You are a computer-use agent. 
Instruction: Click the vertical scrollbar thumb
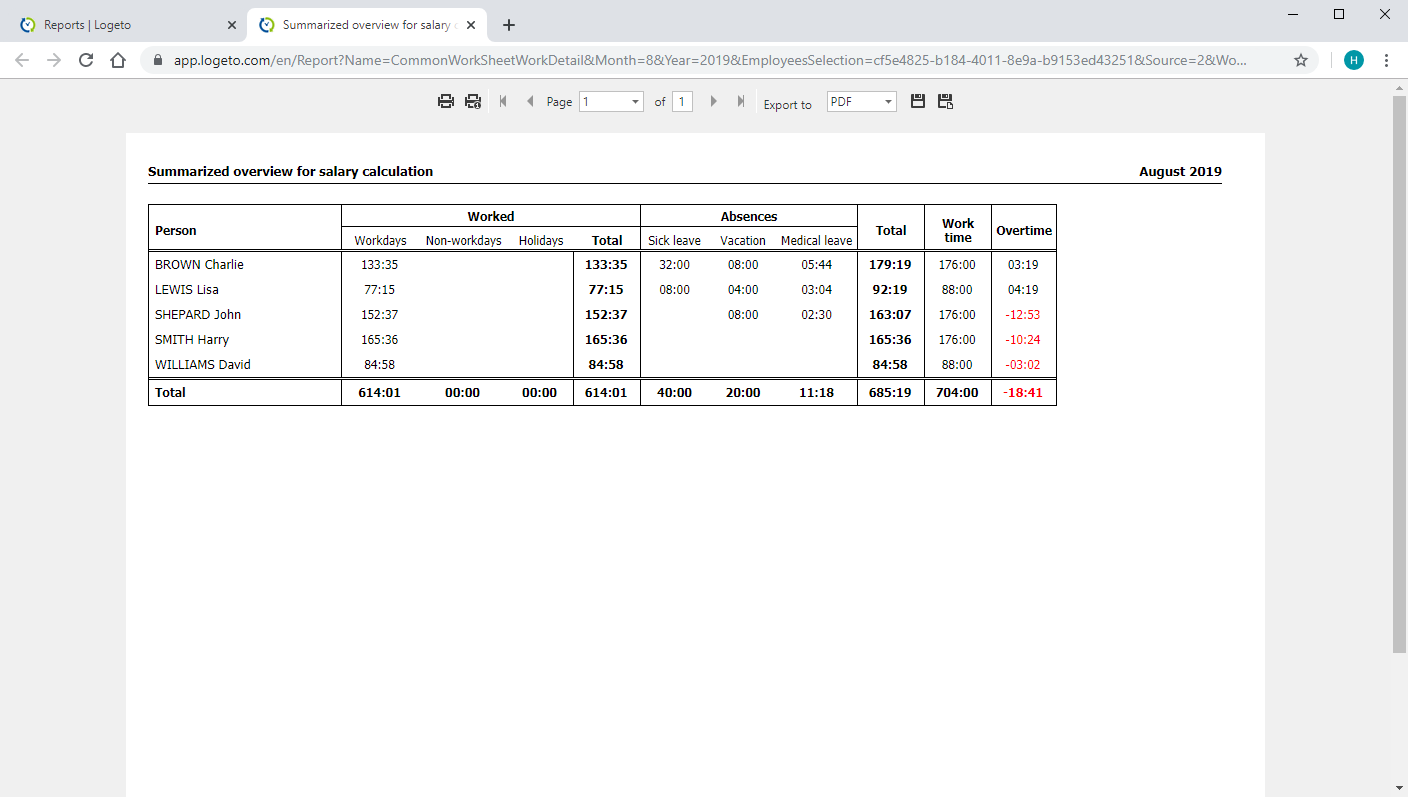coord(1399,375)
